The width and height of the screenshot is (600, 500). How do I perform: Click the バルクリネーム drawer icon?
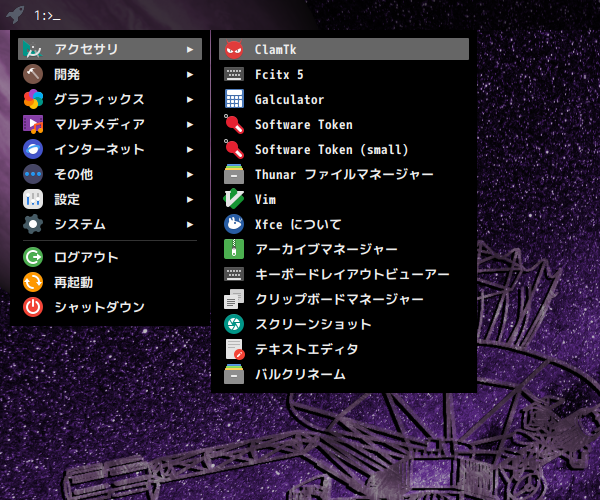[234, 374]
